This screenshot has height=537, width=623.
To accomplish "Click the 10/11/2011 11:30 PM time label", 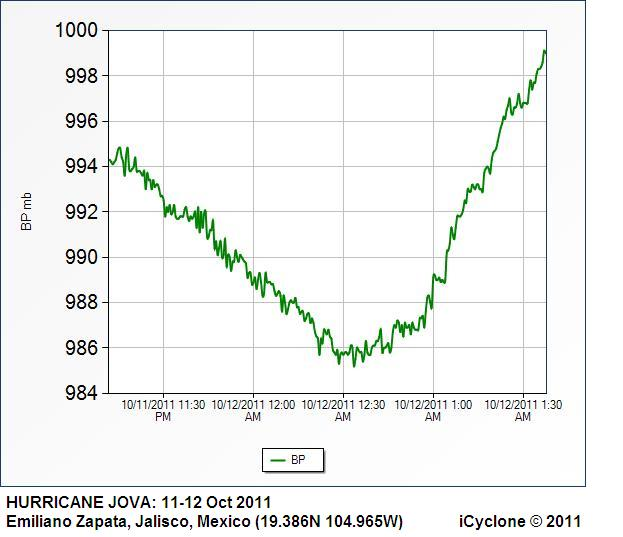I will (163, 411).
